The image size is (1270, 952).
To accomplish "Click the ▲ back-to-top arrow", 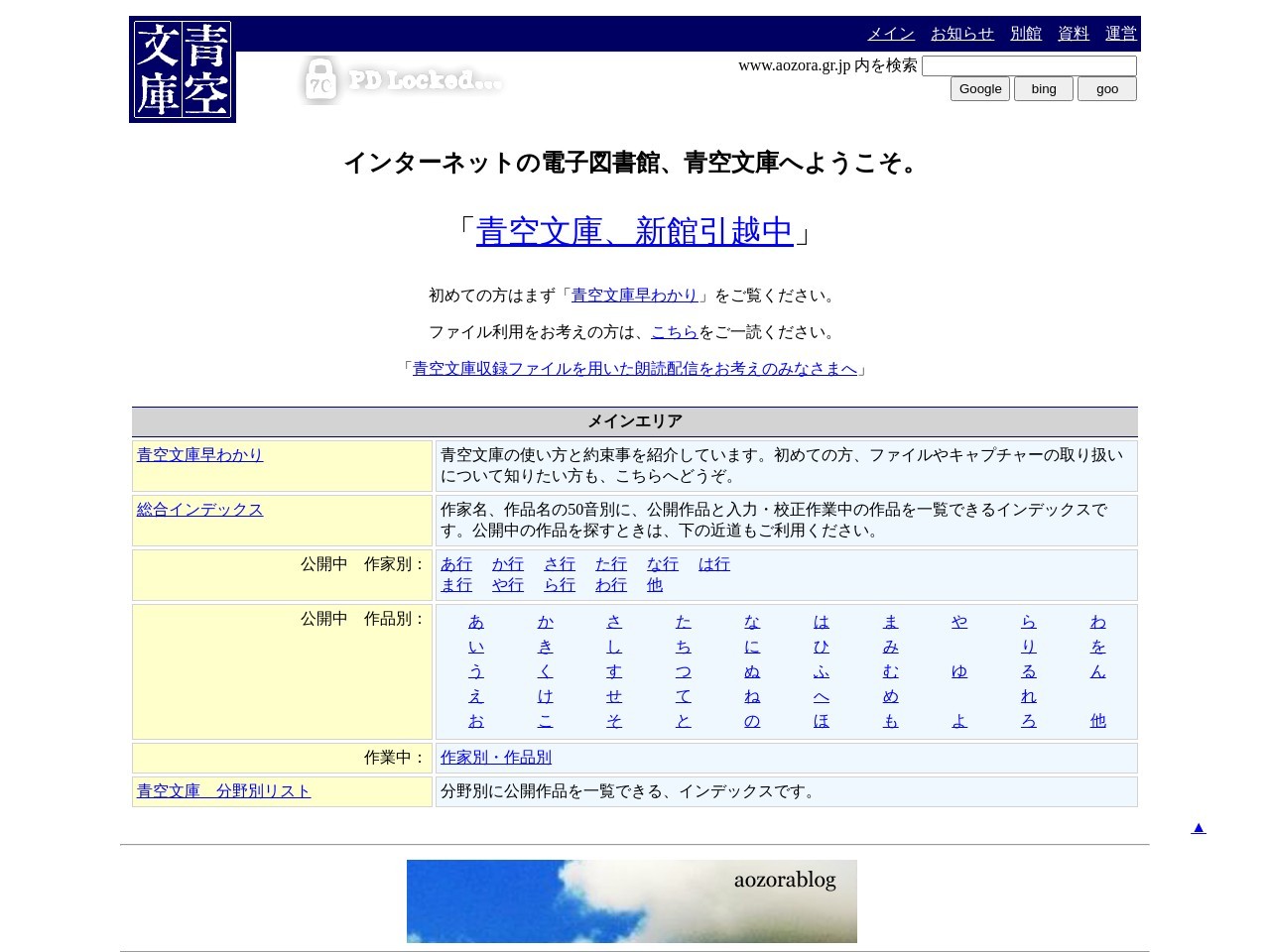I will click(1199, 827).
